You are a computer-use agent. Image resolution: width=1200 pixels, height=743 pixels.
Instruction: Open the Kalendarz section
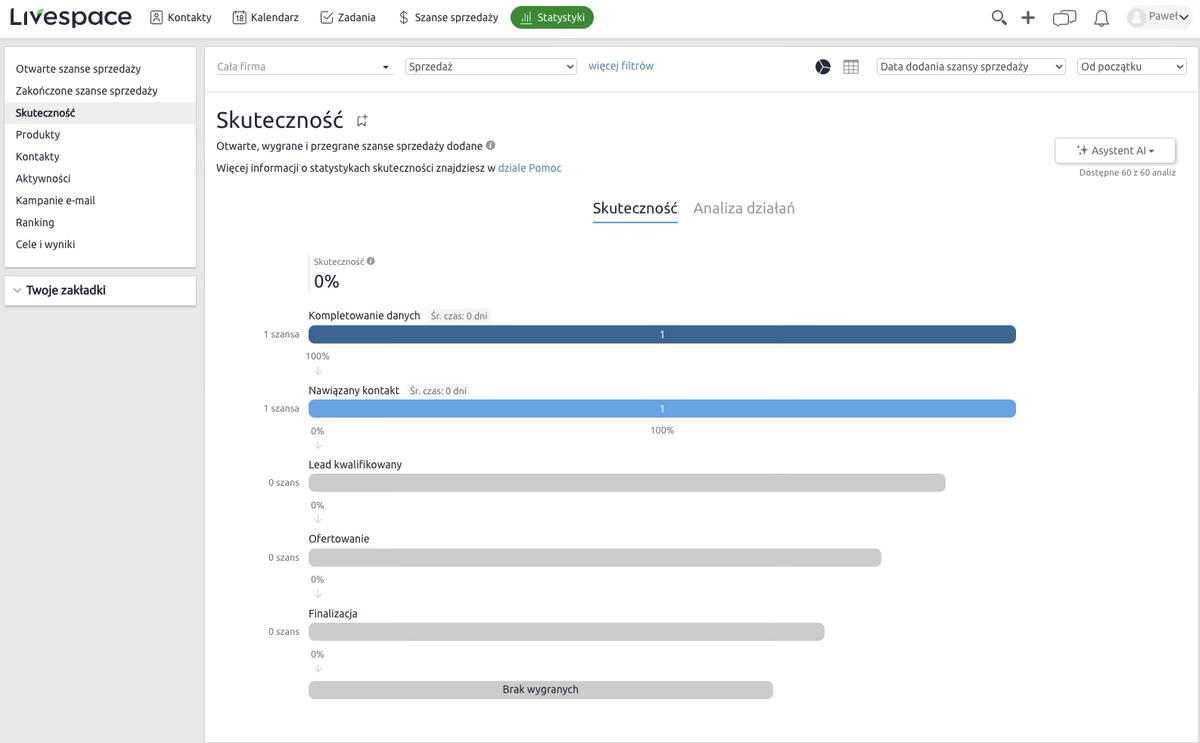pos(265,17)
